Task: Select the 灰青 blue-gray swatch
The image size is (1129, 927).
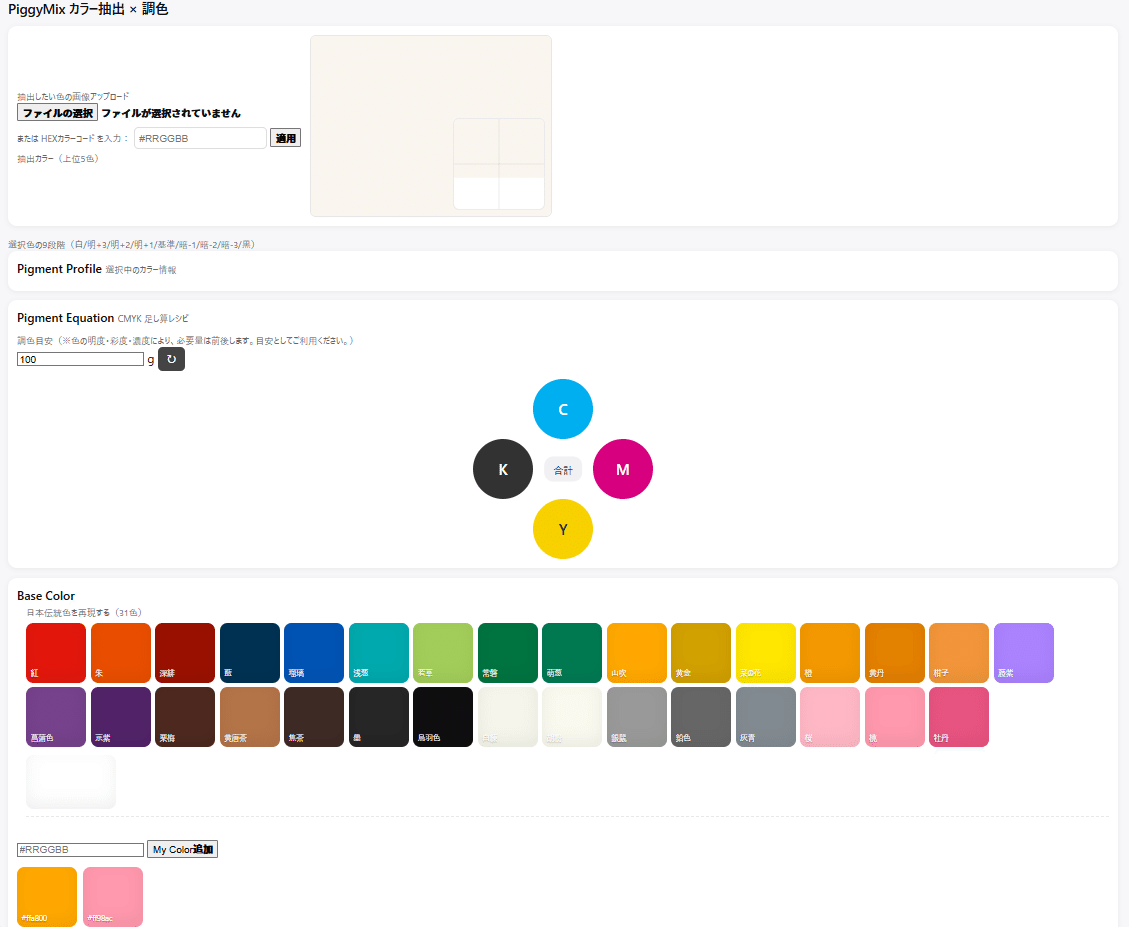Action: tap(765, 717)
